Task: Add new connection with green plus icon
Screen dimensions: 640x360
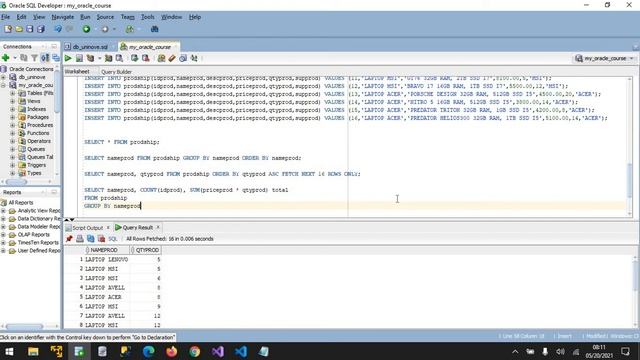Action: point(6,58)
